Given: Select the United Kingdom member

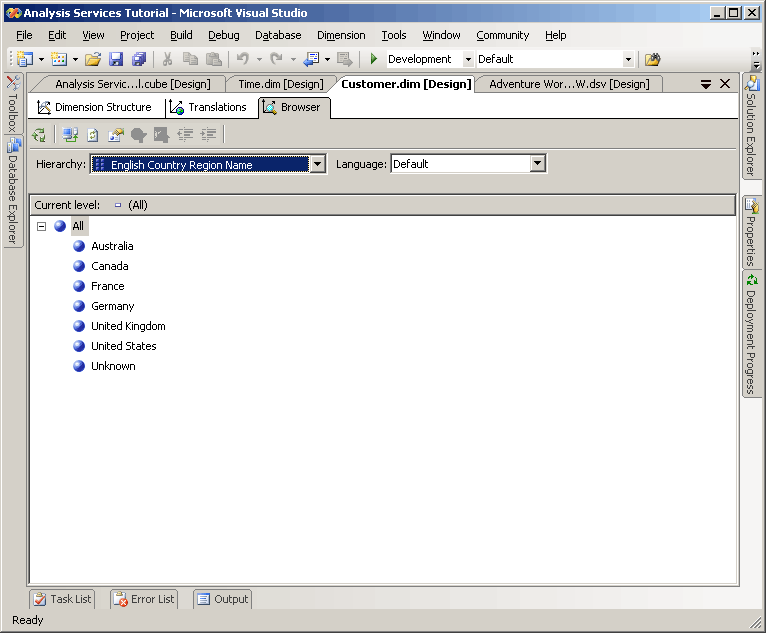Looking at the screenshot, I should point(128,326).
